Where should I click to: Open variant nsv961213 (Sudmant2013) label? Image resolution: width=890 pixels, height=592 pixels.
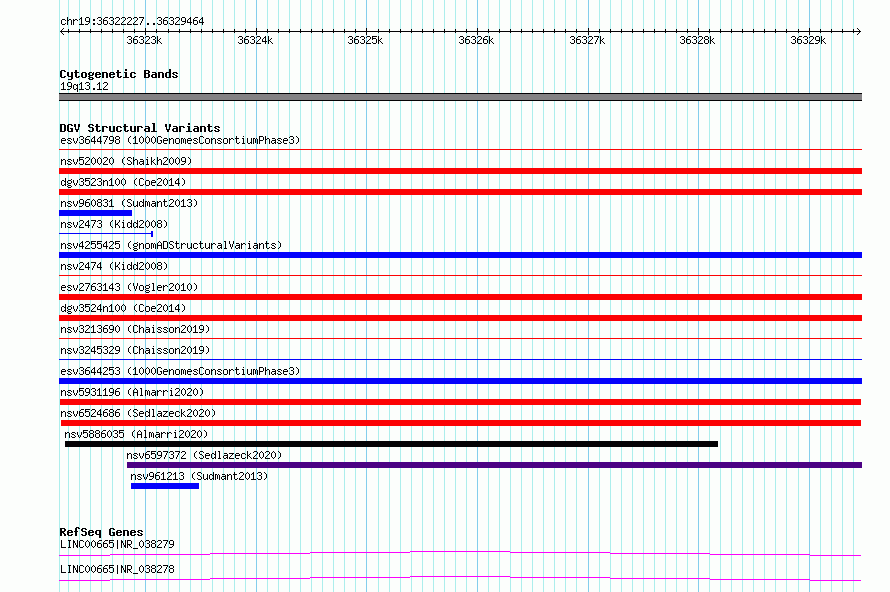click(199, 476)
